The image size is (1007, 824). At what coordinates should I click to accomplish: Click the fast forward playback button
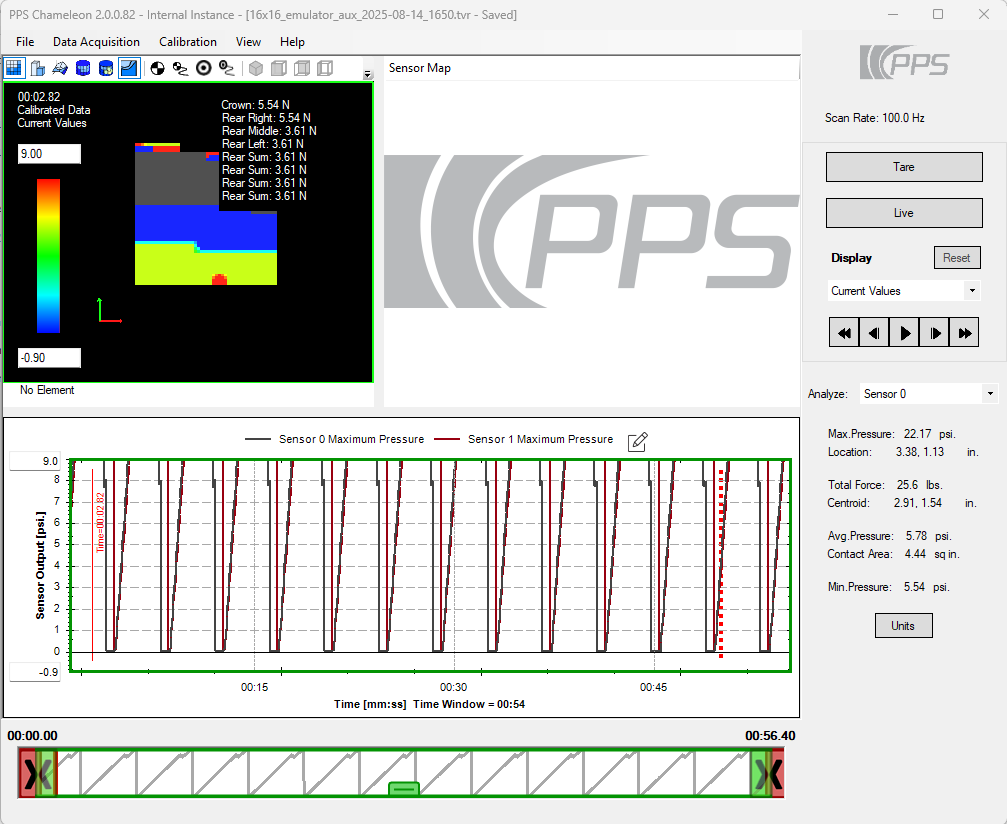pos(963,331)
